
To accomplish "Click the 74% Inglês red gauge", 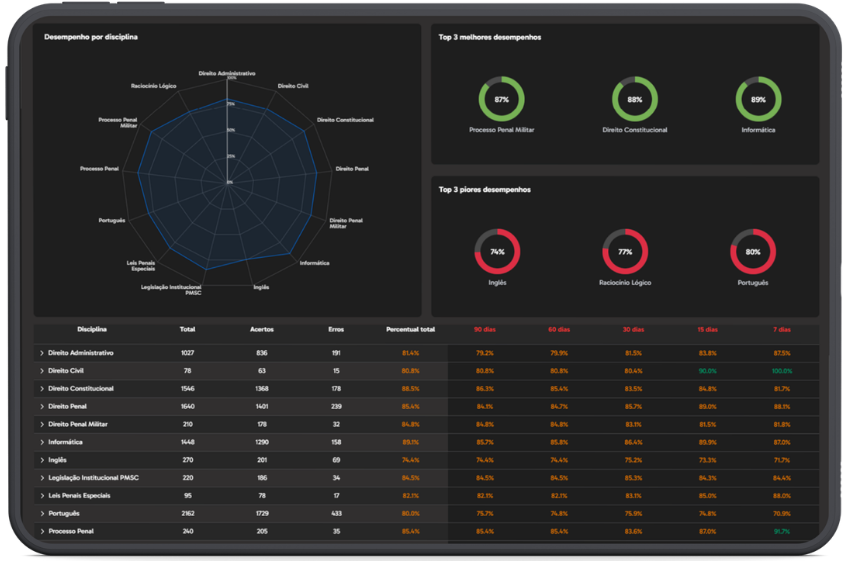I will click(x=497, y=252).
